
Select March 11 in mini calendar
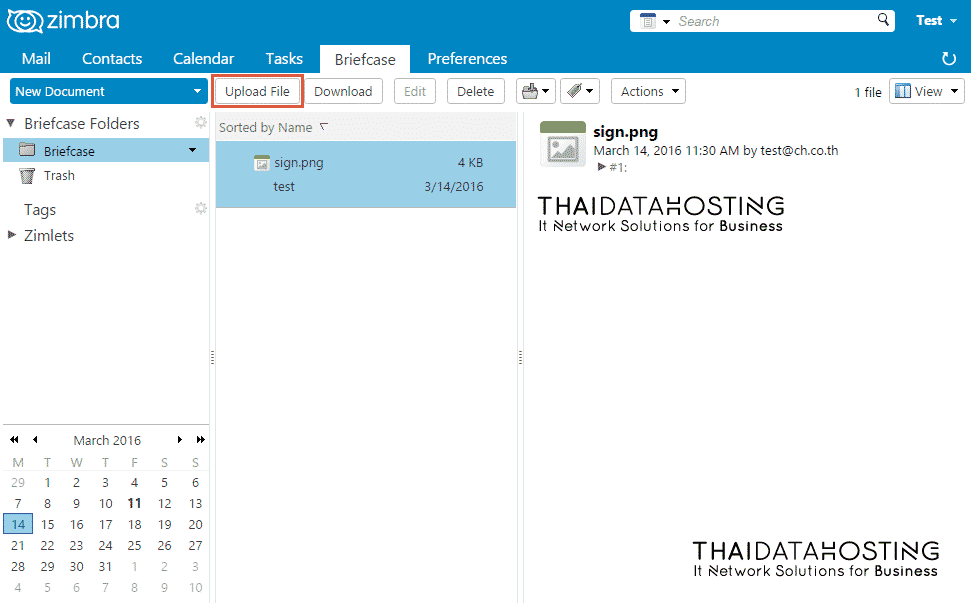[134, 503]
